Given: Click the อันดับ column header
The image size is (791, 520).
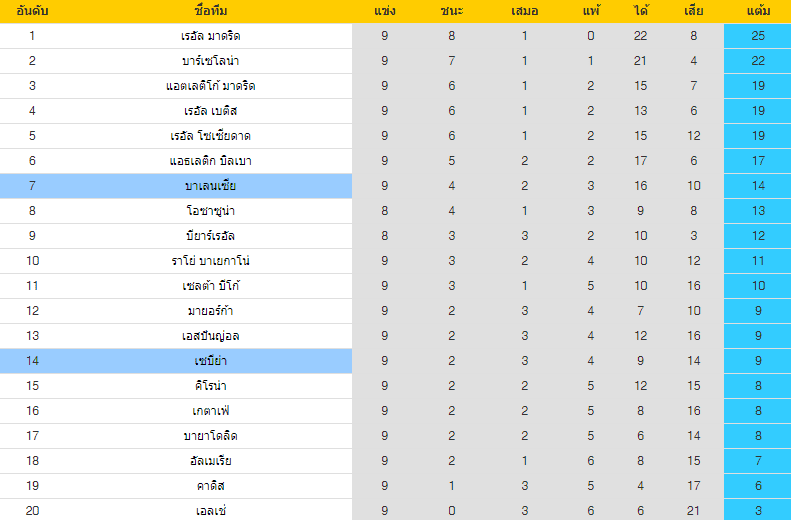Looking at the screenshot, I should click(x=32, y=11).
